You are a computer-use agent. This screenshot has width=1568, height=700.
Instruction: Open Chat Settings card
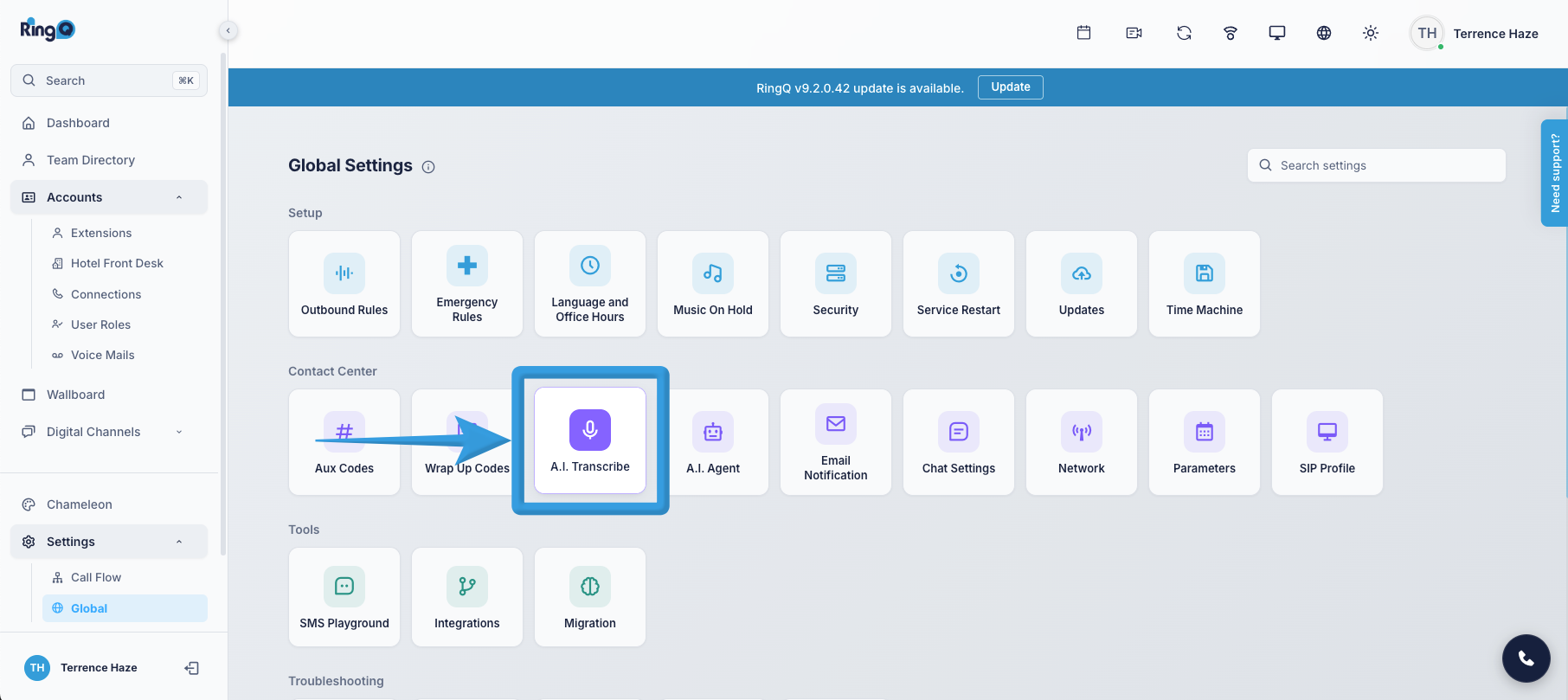(x=959, y=442)
